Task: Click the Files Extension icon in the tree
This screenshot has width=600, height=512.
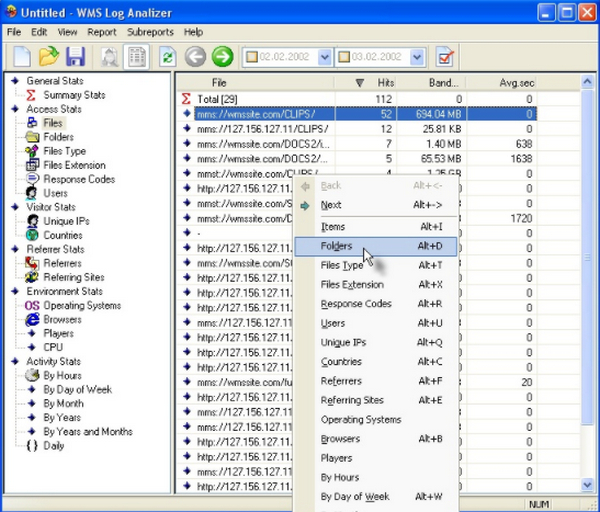Action: (32, 165)
